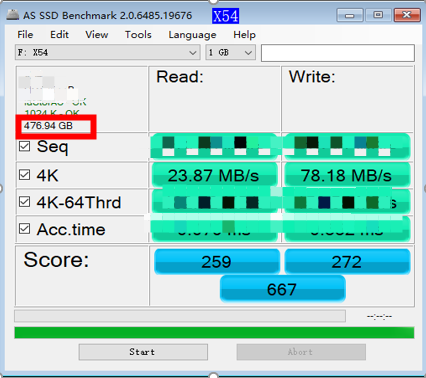
Task: Toggle the 4K test checkbox
Action: point(24,174)
